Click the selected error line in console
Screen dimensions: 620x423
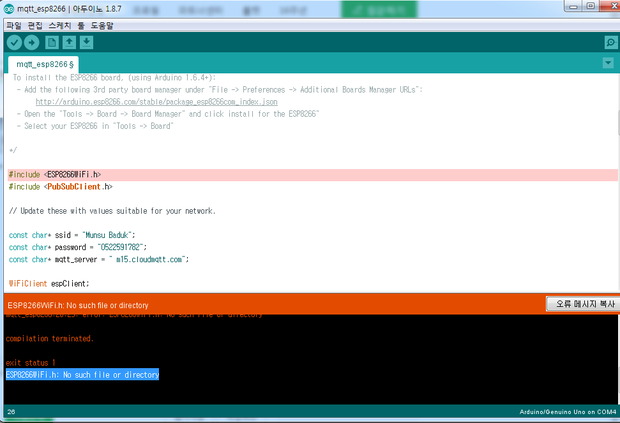pyautogui.click(x=82, y=374)
